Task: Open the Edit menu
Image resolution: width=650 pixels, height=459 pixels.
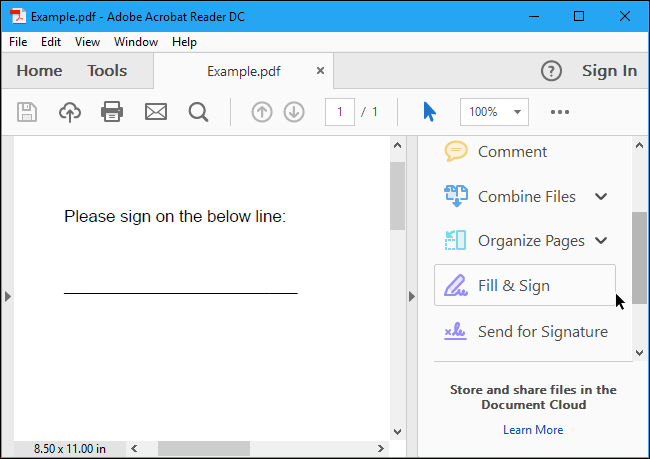Action: [51, 42]
